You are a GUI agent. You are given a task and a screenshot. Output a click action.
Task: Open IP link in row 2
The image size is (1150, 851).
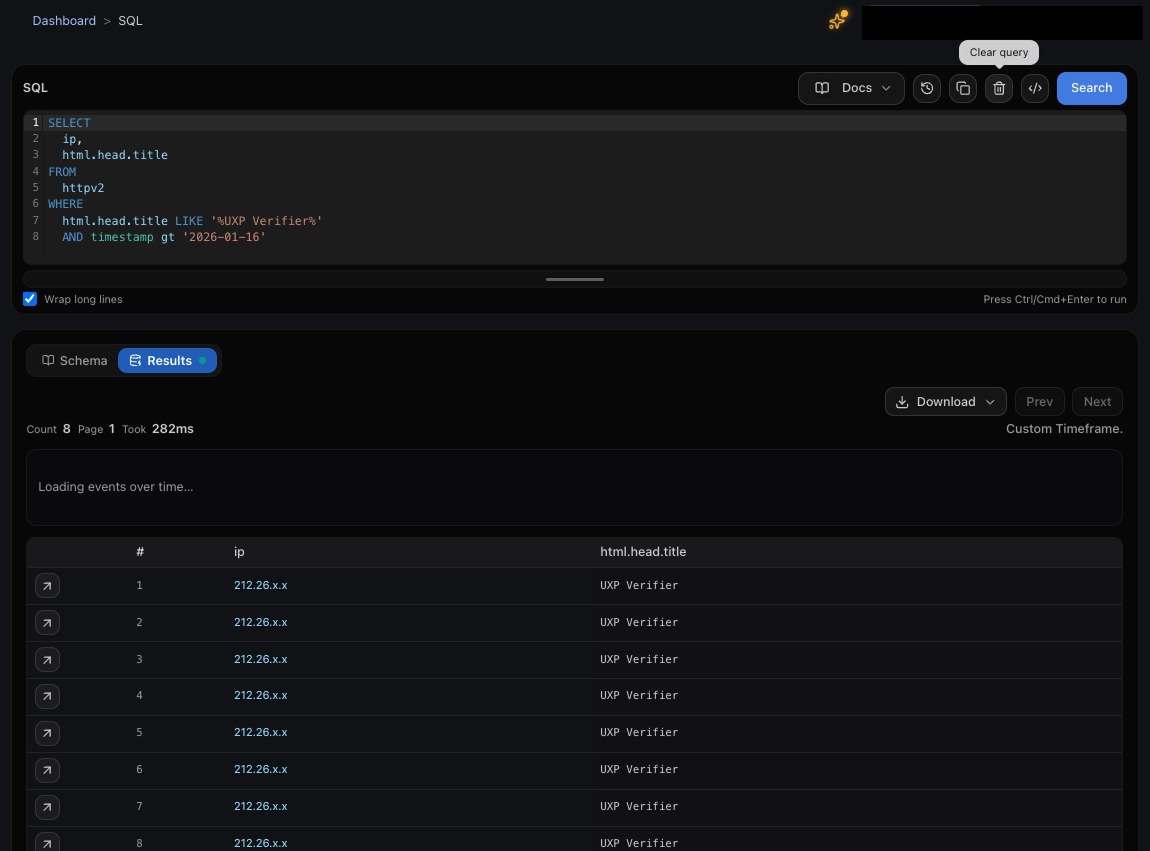click(x=260, y=622)
